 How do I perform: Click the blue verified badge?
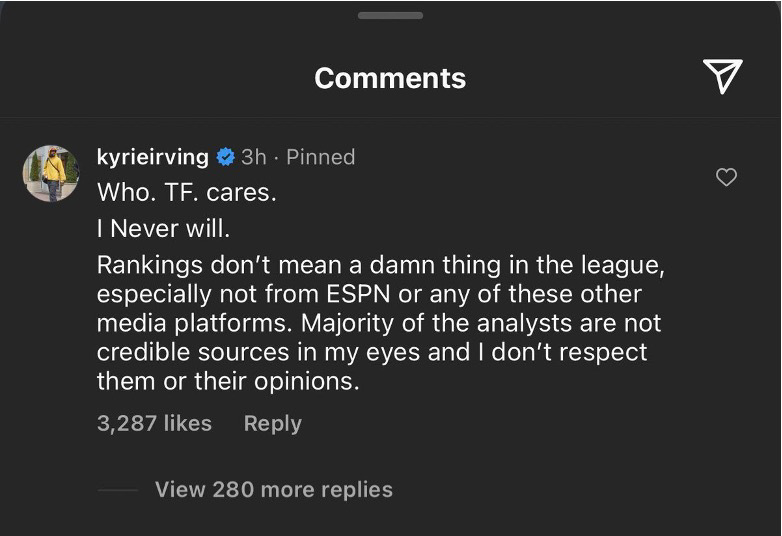(x=225, y=157)
